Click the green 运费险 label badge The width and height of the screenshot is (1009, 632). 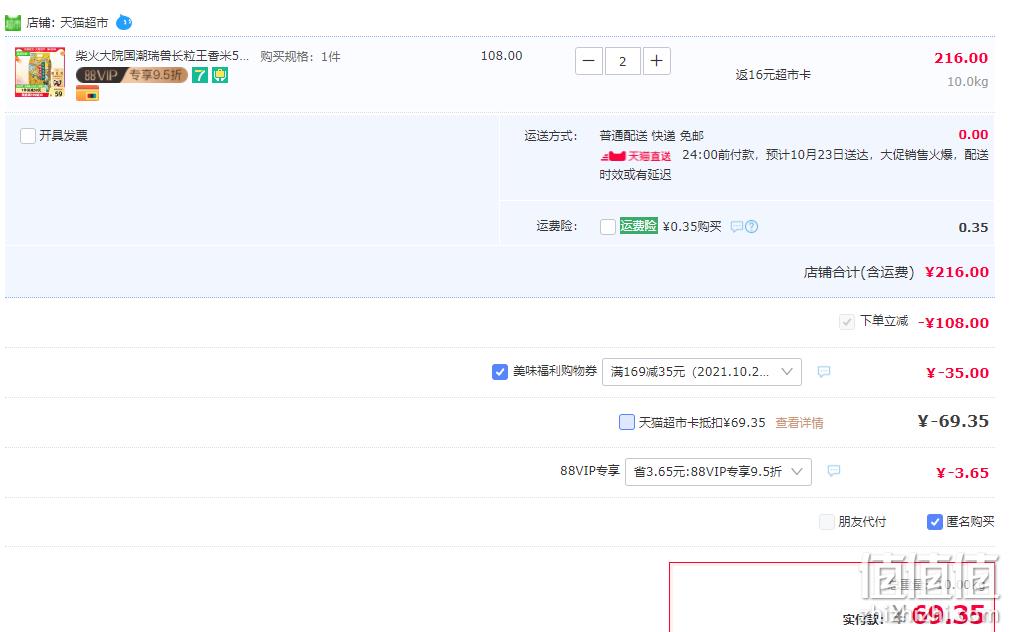pos(638,226)
